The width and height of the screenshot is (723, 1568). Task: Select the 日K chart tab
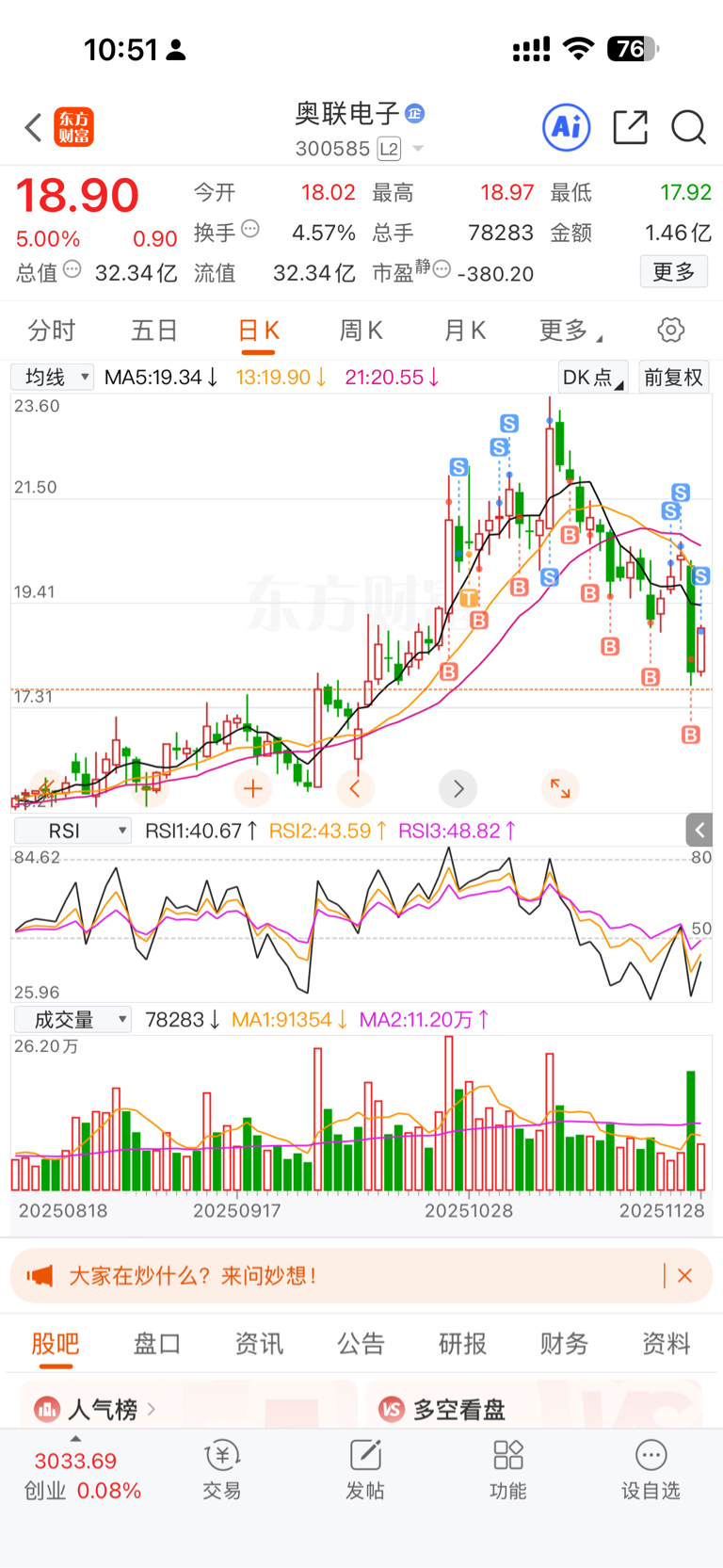click(258, 331)
